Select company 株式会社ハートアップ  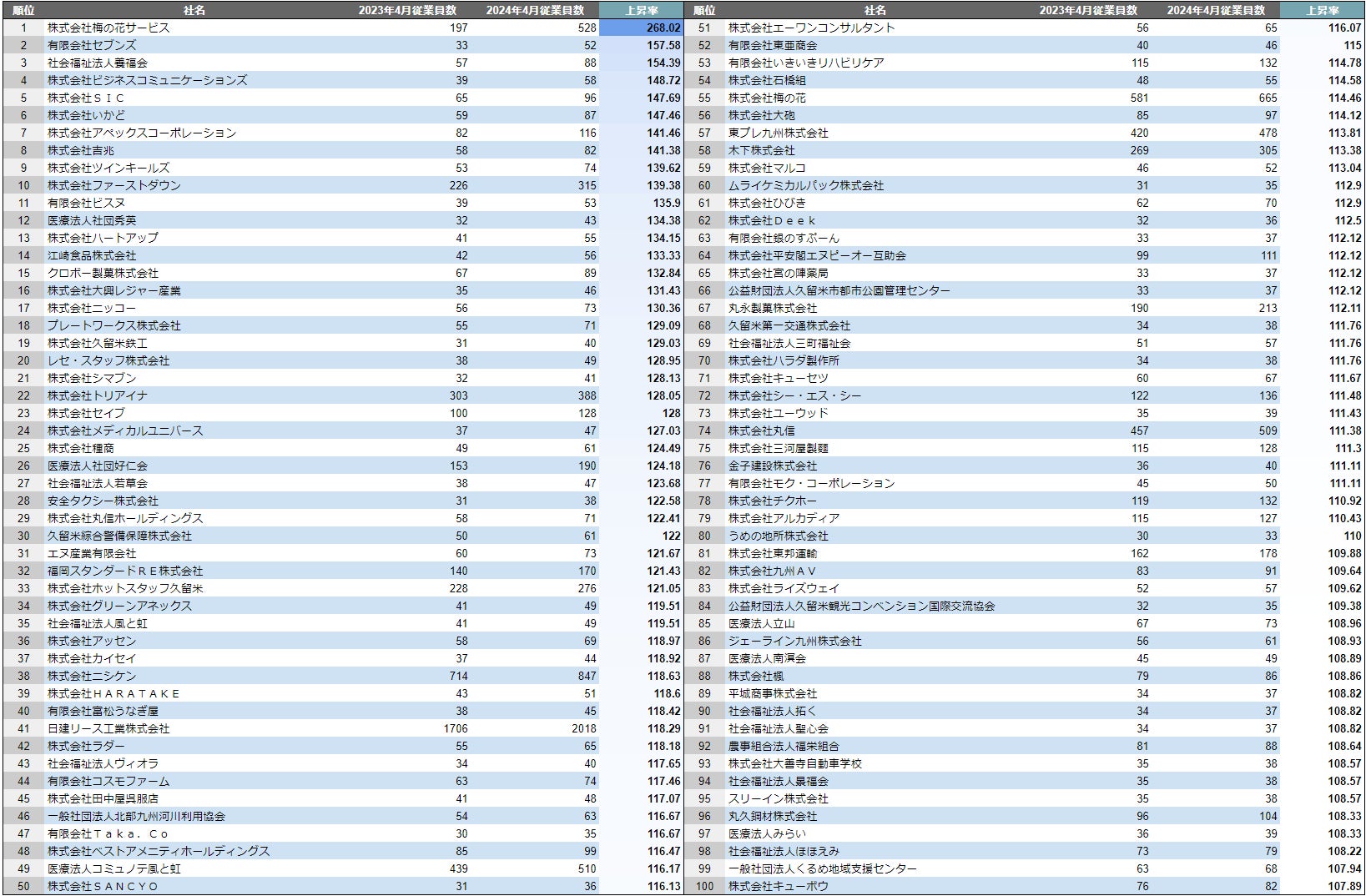103,238
